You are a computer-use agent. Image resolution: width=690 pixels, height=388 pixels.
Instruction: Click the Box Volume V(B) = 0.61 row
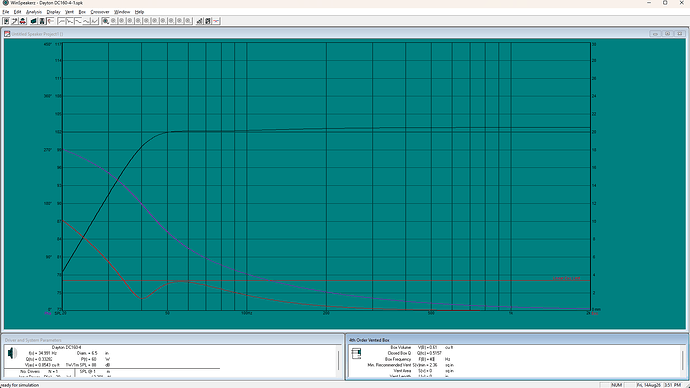coord(422,348)
